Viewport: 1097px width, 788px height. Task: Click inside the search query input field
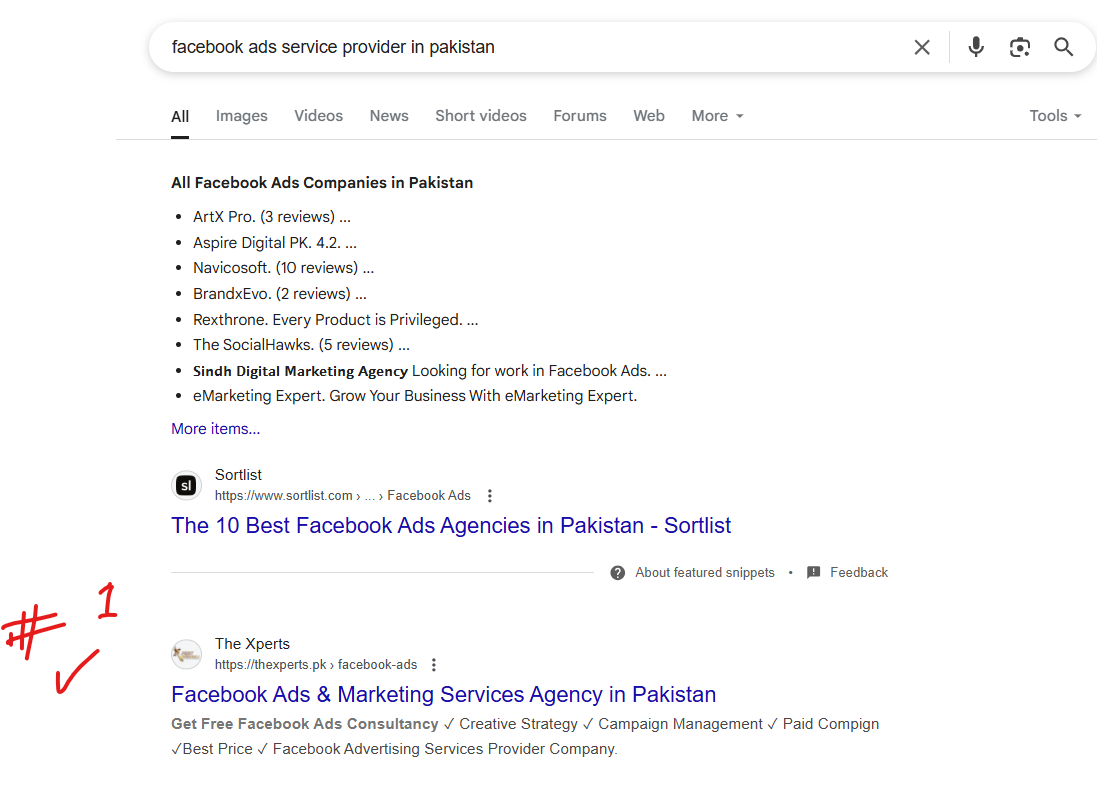click(x=532, y=47)
